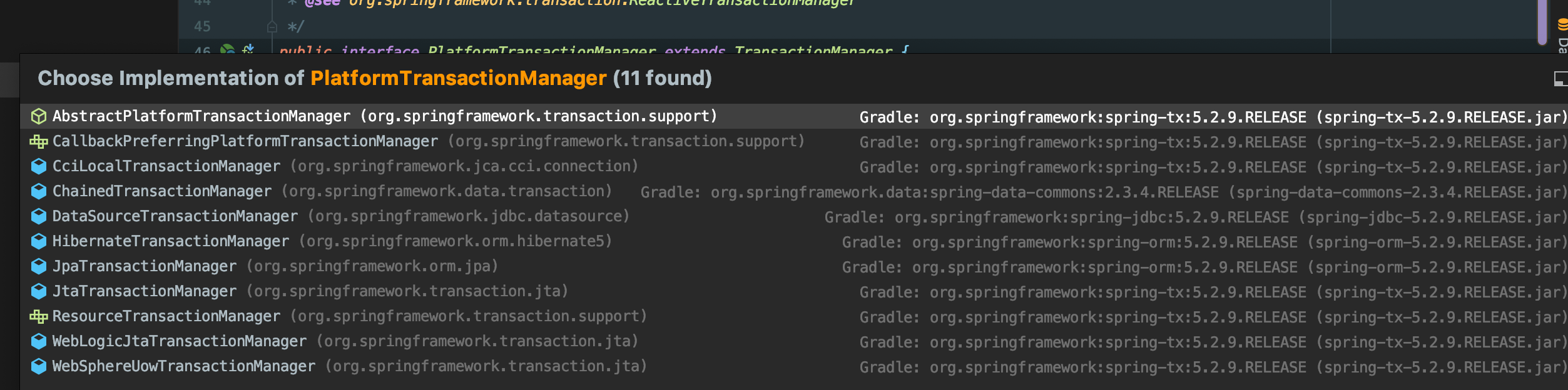Click the WebSphereUowTransactionManager class icon
Viewport: 1568px width, 390px height.
(x=39, y=366)
